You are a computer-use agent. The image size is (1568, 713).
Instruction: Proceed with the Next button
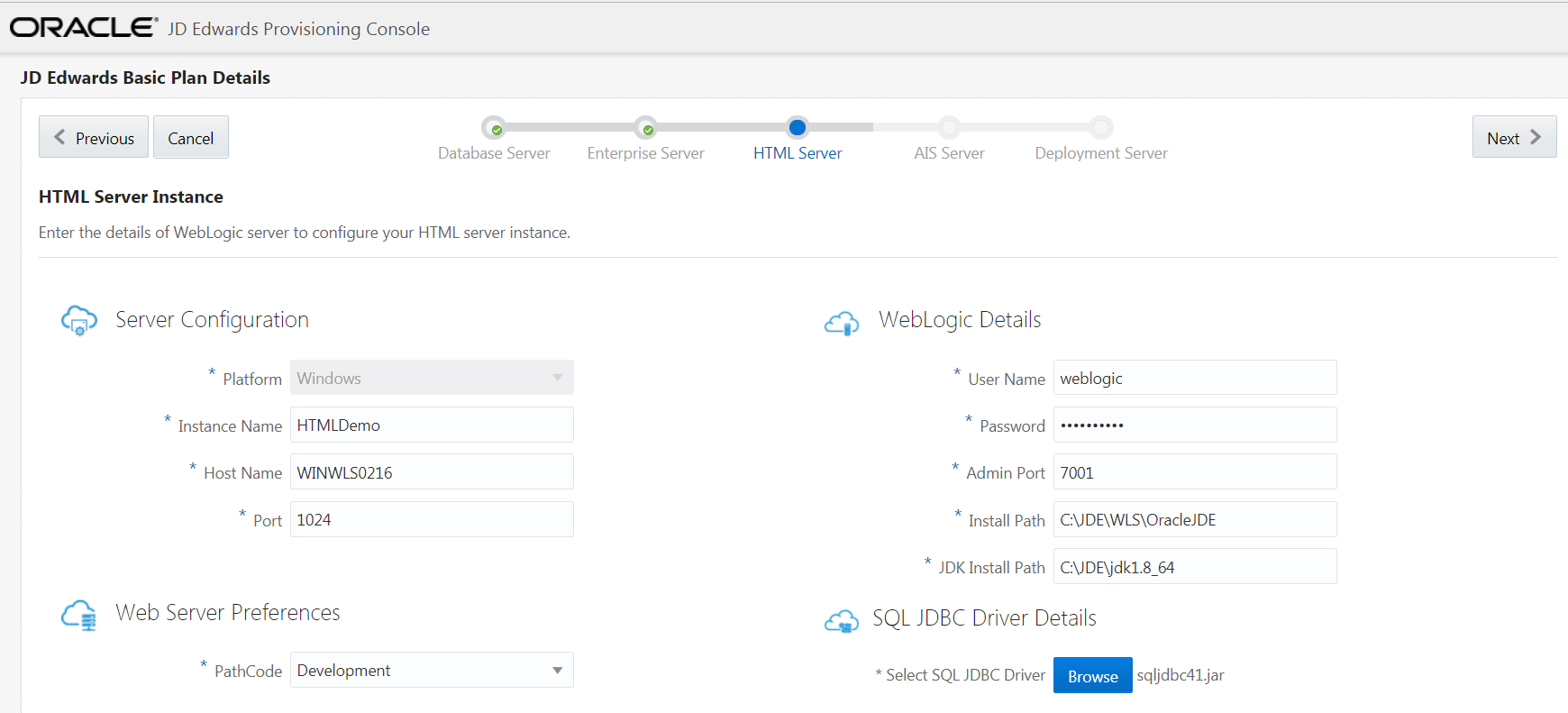tap(1514, 137)
